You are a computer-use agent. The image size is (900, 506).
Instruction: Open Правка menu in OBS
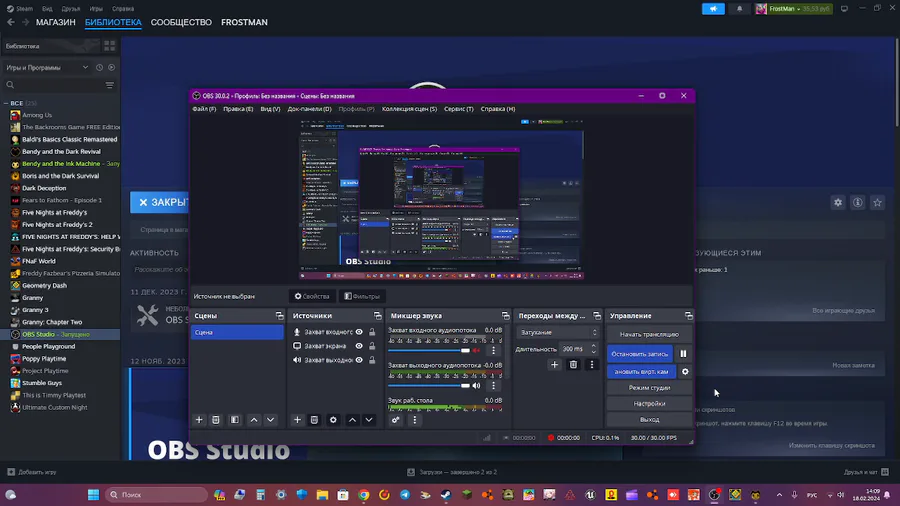tap(238, 109)
